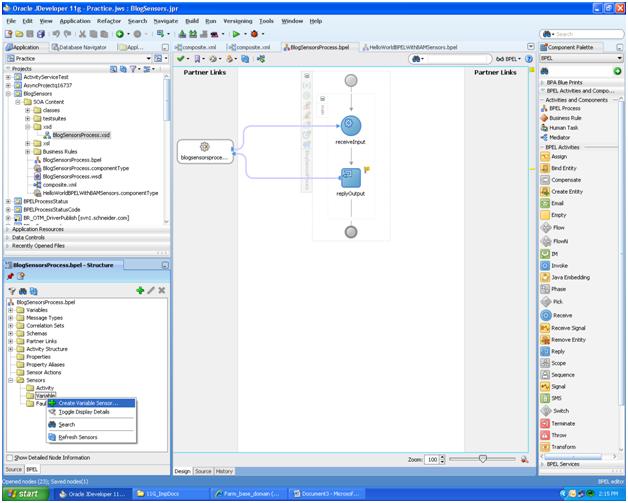Click the top-right Search input field
This screenshot has height=503, width=628.
point(588,34)
